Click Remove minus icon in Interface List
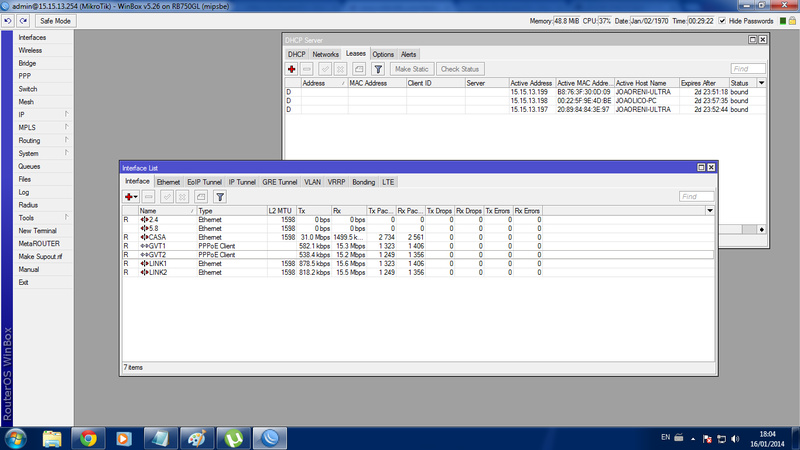The image size is (800, 450). coord(148,196)
